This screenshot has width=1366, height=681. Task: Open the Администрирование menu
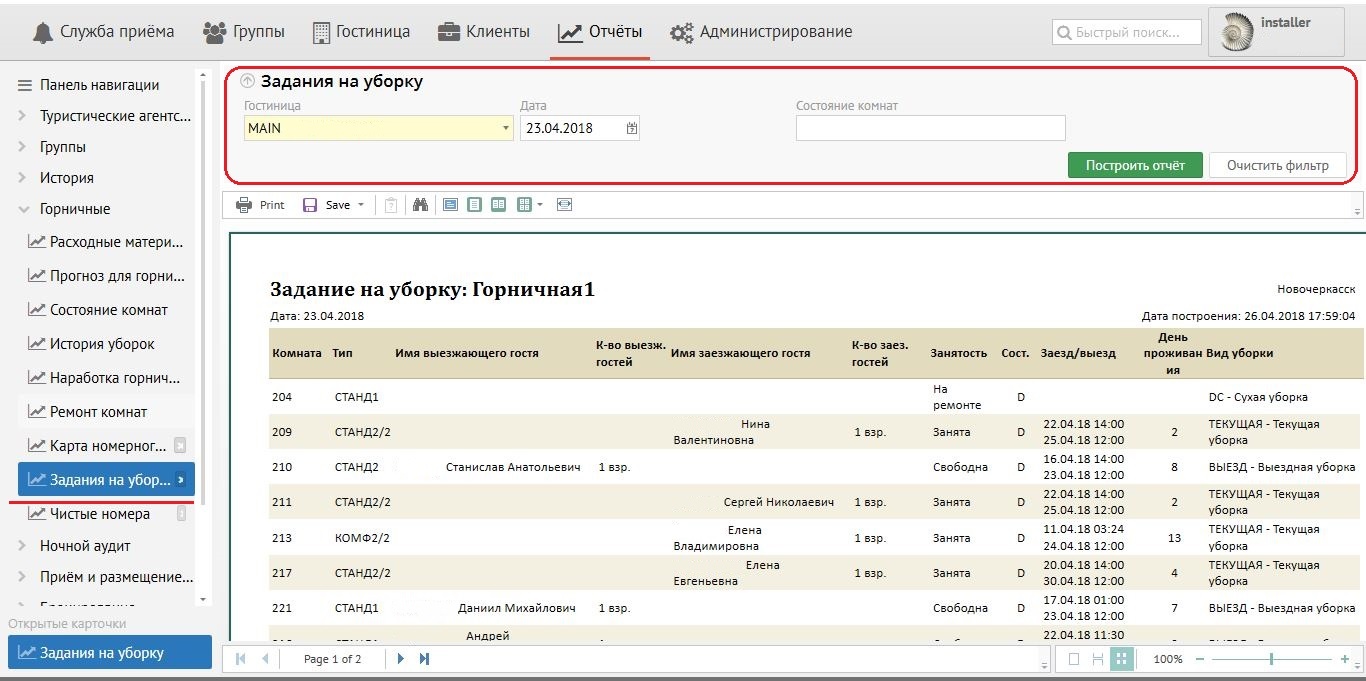coord(761,32)
